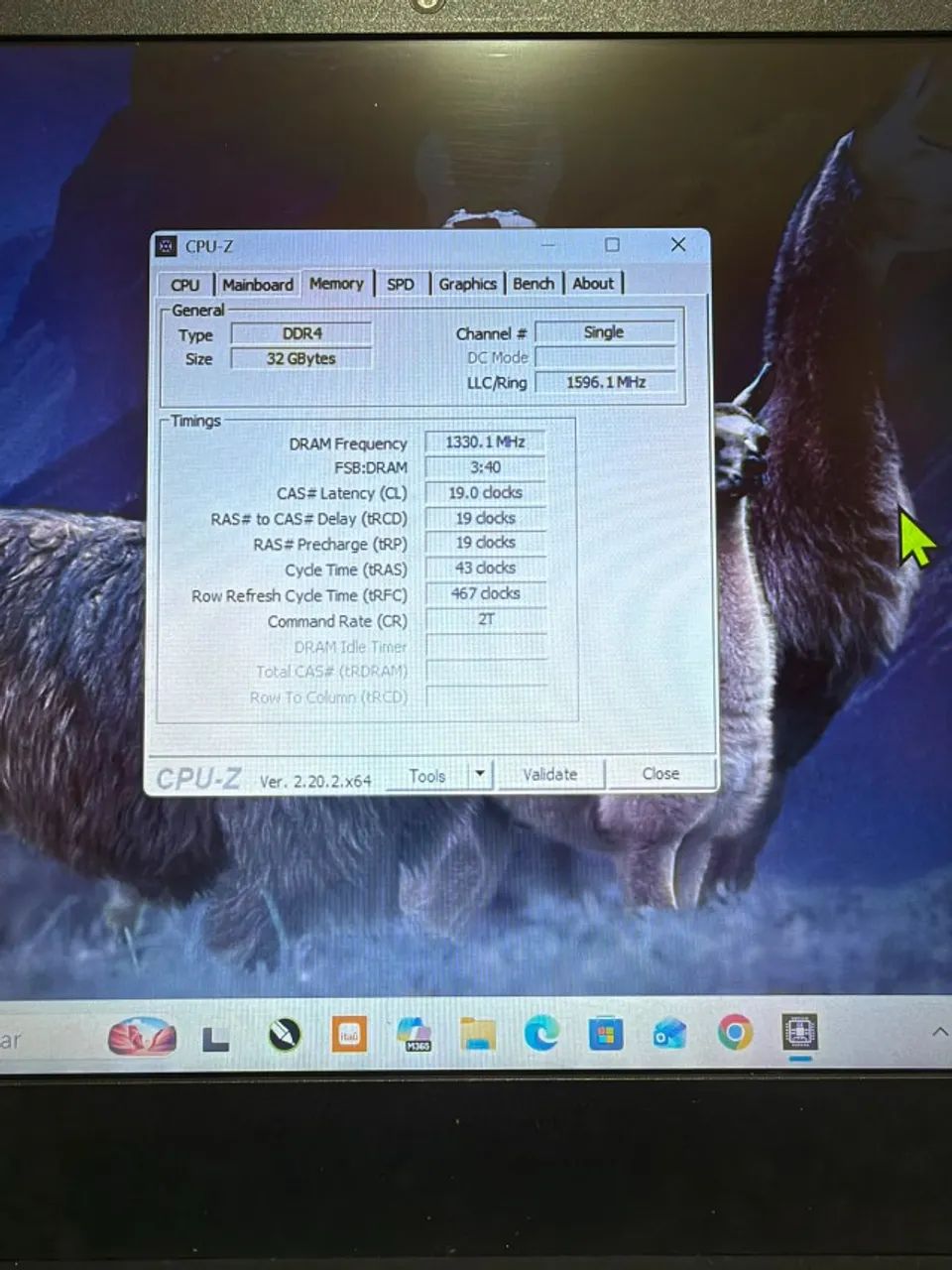Click the empty DC Mode field
952x1270 pixels.
pyautogui.click(x=605, y=357)
